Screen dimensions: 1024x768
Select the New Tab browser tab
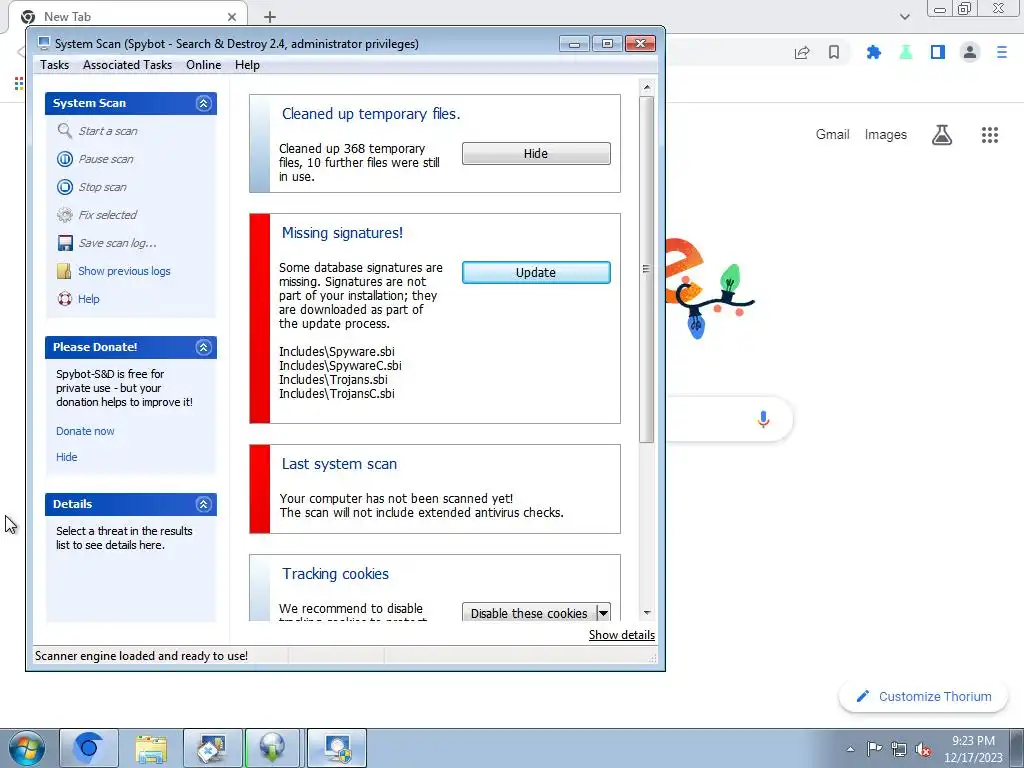tap(129, 17)
